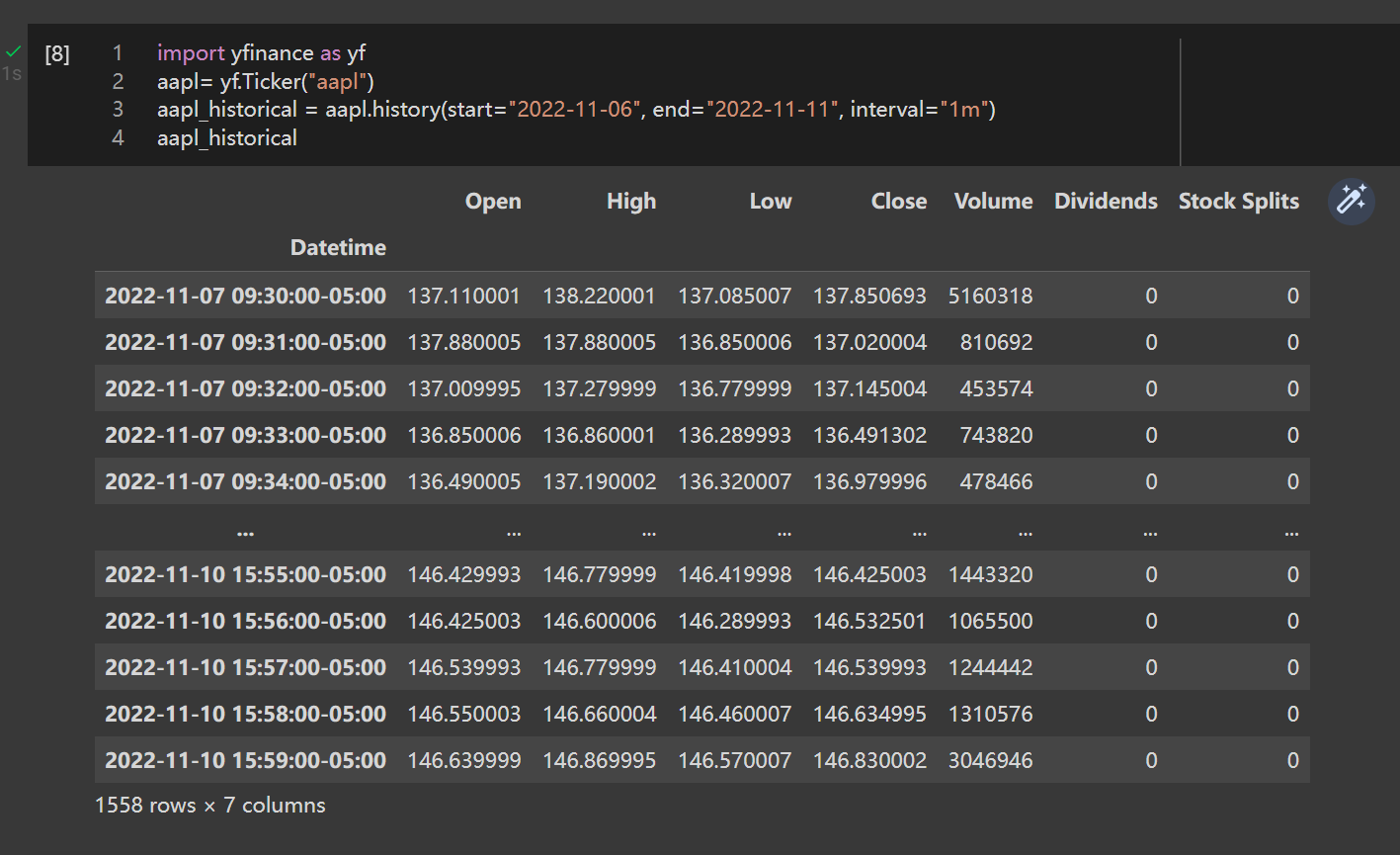Click the import yfinance code line
1400x855 pixels.
tap(261, 53)
